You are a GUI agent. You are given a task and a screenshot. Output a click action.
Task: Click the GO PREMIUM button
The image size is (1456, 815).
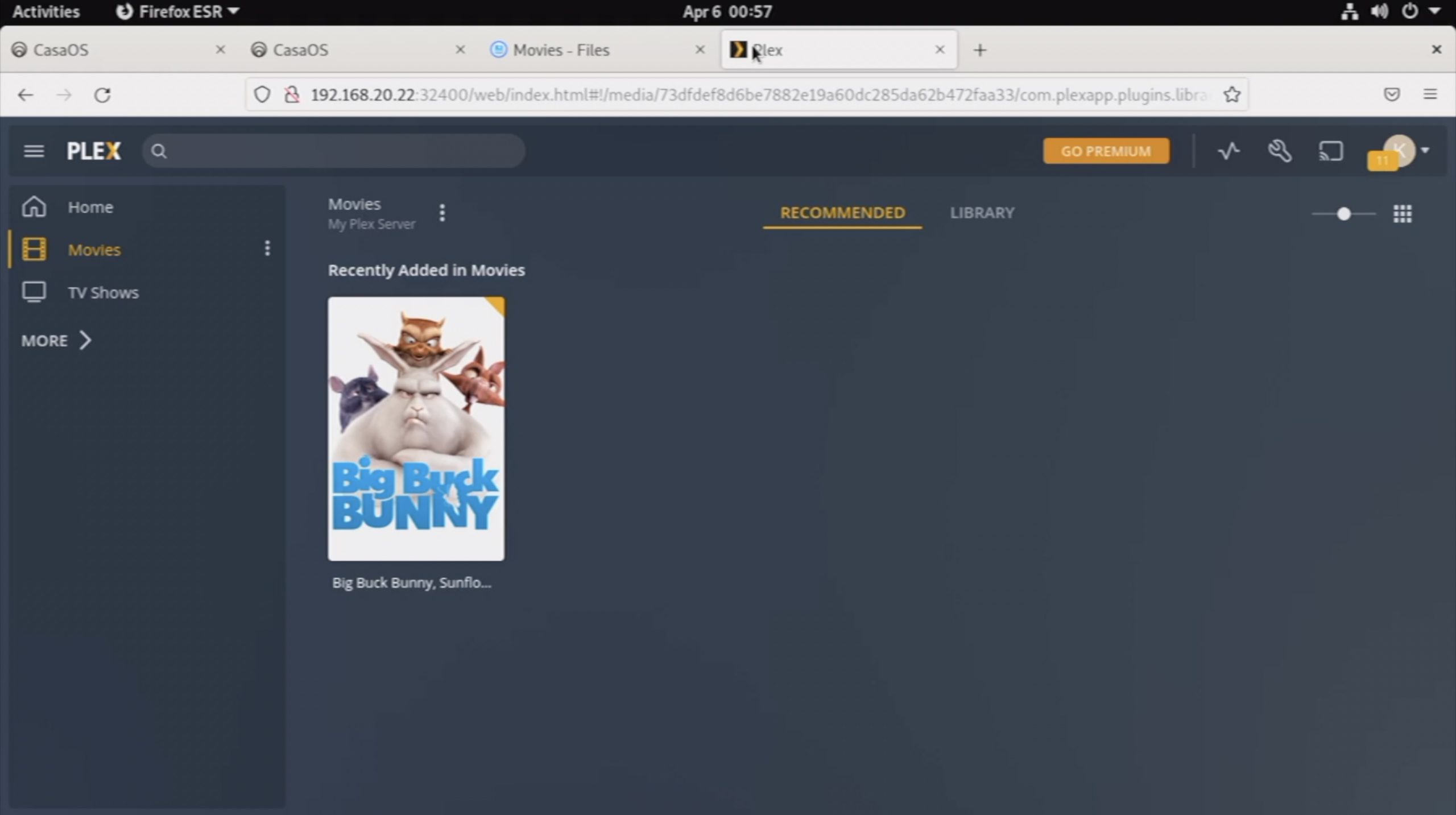[1106, 151]
